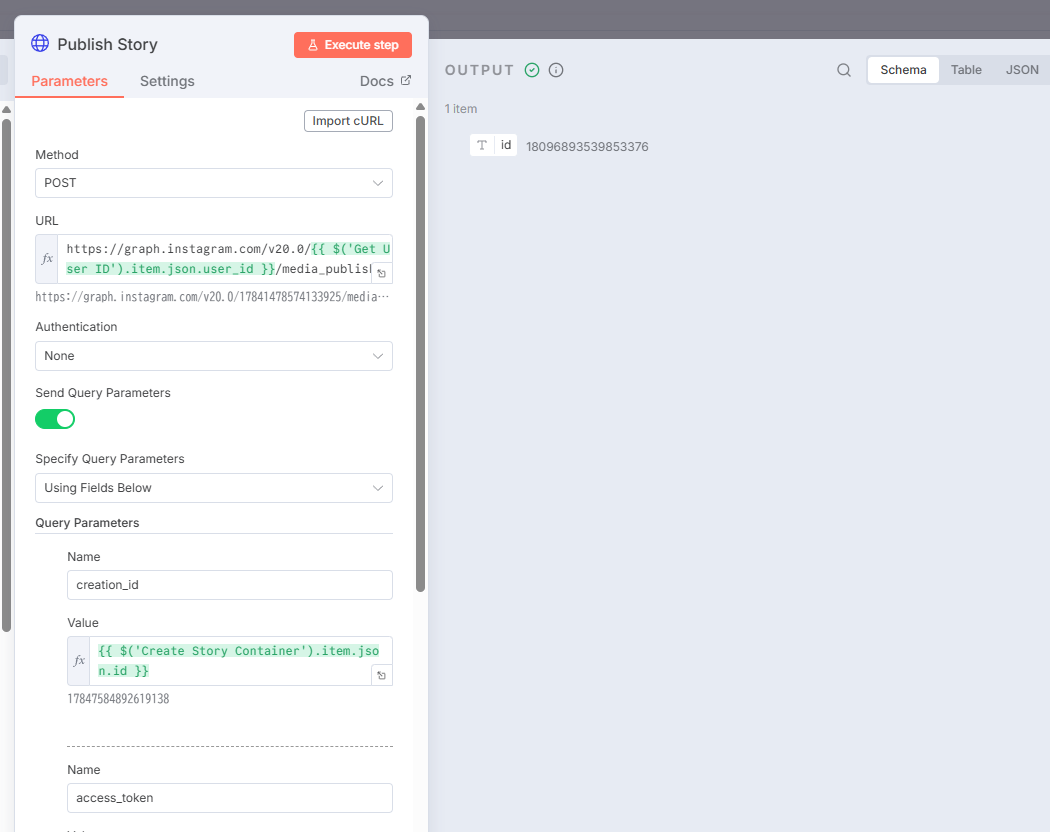Screen dimensions: 1050x832
Task: Click the text type icon beside id
Action: pos(482,145)
